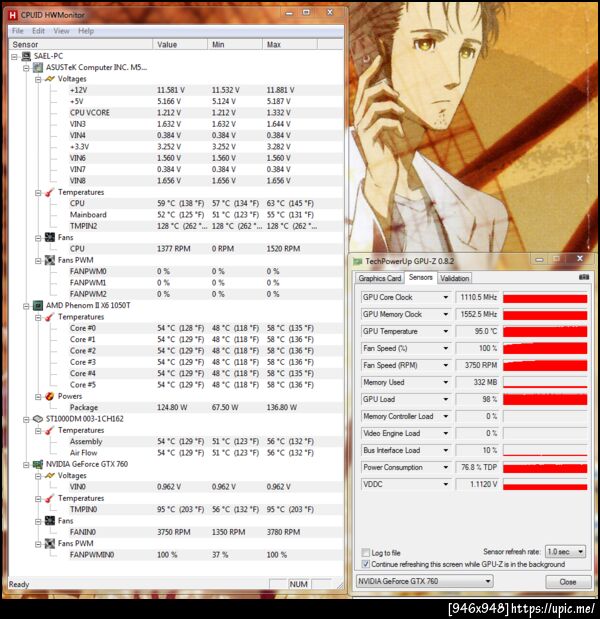Open the Edit menu in HWMonitor
This screenshot has height=619, width=600.
(x=38, y=31)
